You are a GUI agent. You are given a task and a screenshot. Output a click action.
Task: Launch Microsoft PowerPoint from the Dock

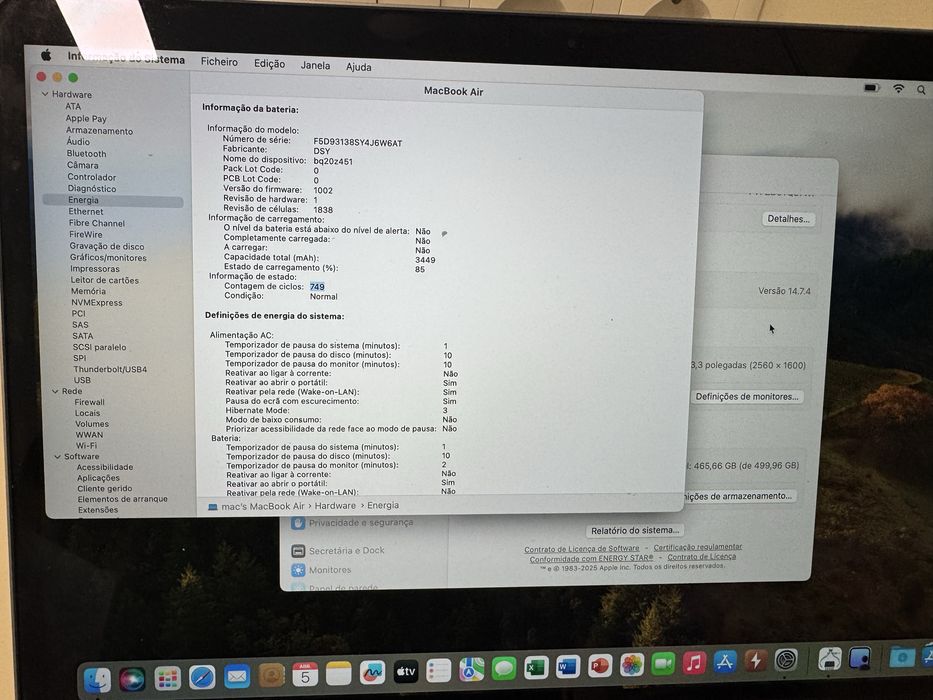tap(599, 665)
